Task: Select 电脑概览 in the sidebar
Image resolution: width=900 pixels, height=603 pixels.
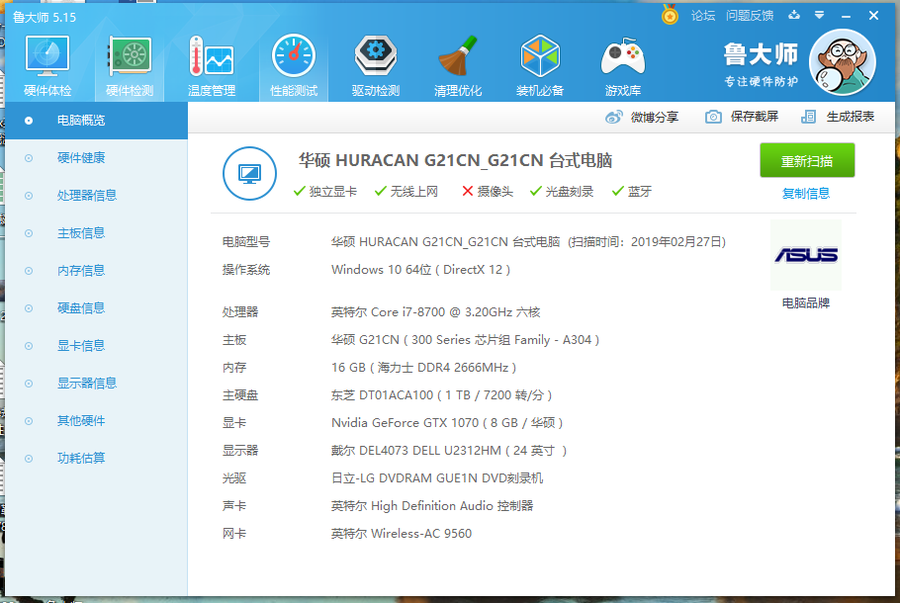Action: coord(96,120)
